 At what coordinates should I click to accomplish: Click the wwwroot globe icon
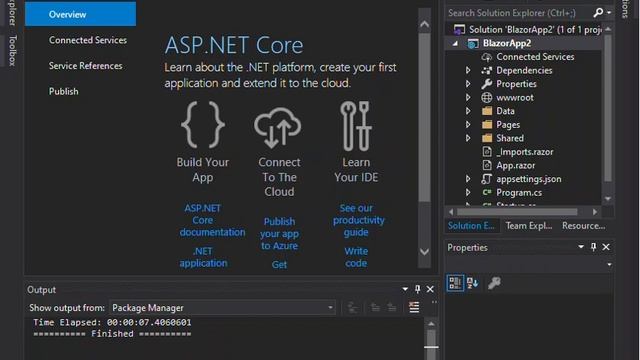point(487,98)
